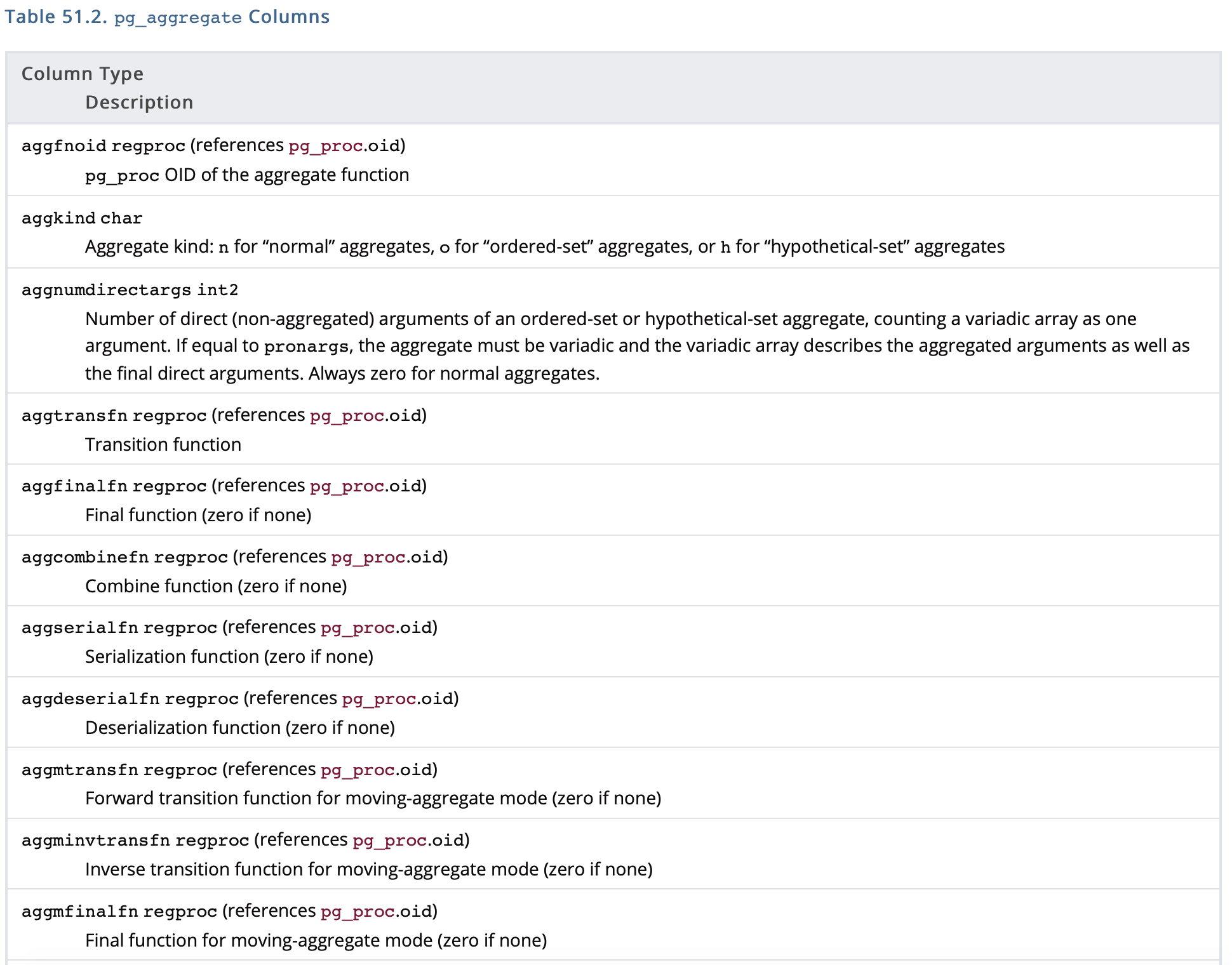Click the pg_proc link beside aggtransfn

tap(347, 416)
